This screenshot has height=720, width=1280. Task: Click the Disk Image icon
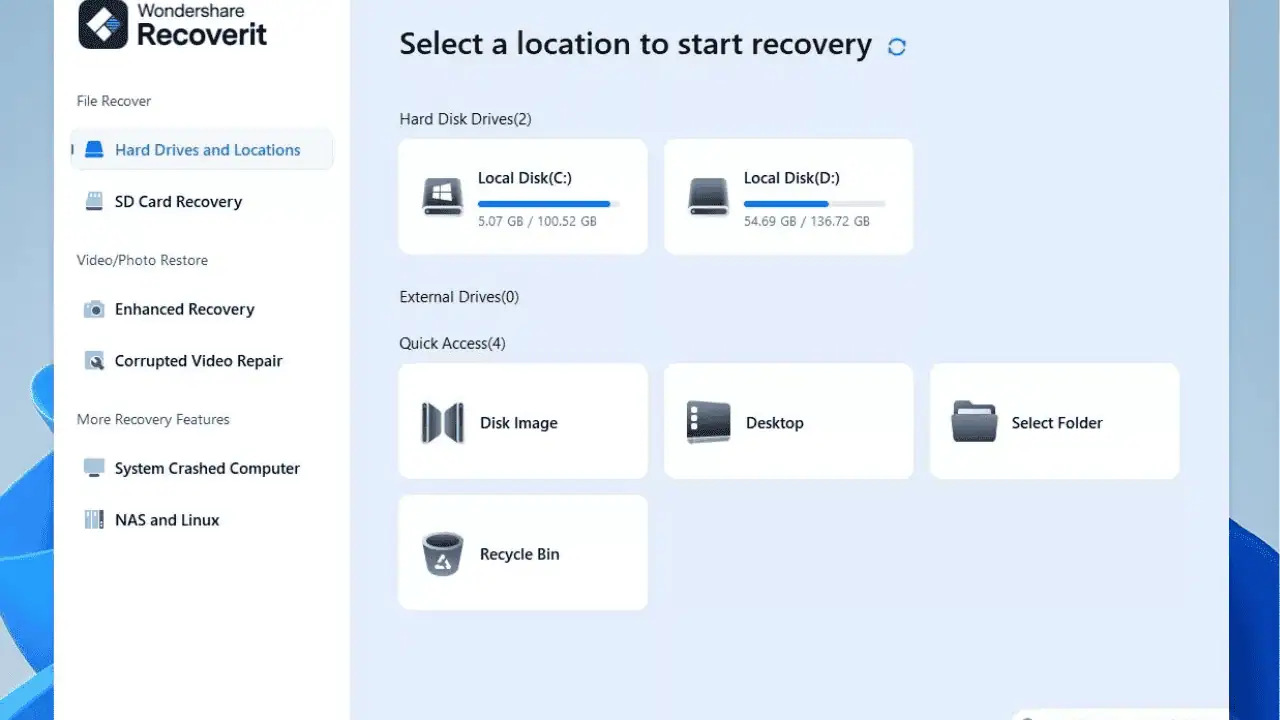pyautogui.click(x=442, y=423)
